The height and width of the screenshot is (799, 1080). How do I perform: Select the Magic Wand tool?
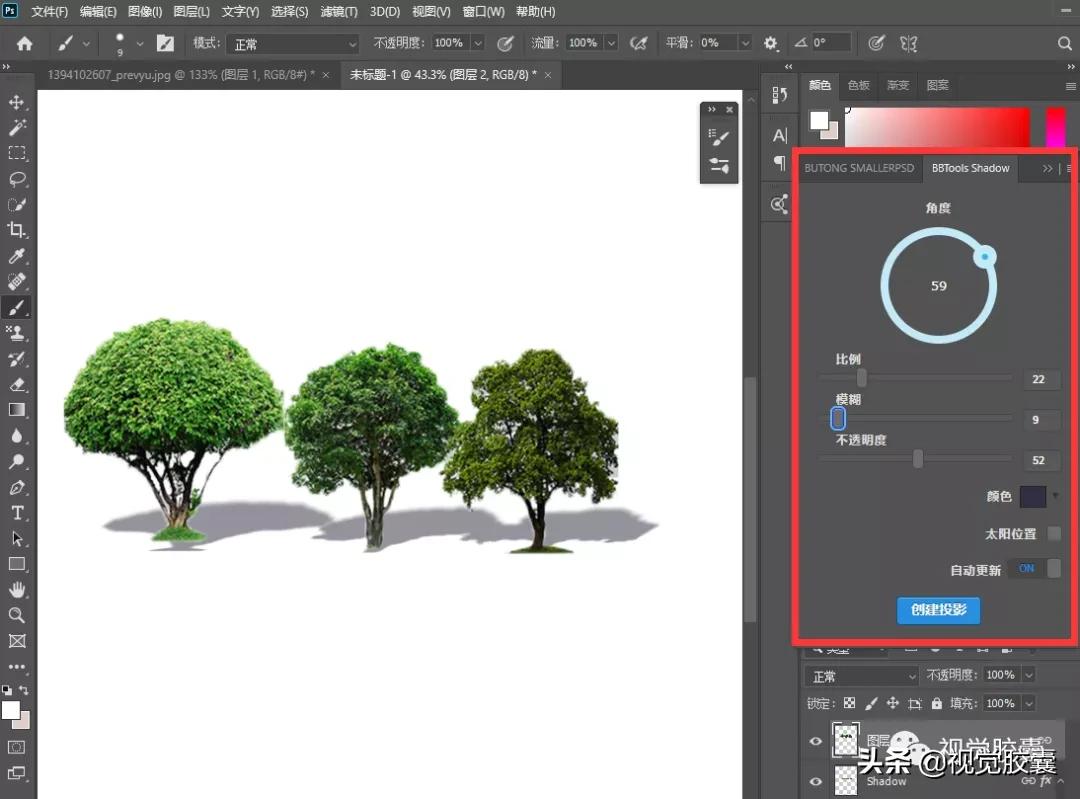(x=17, y=128)
